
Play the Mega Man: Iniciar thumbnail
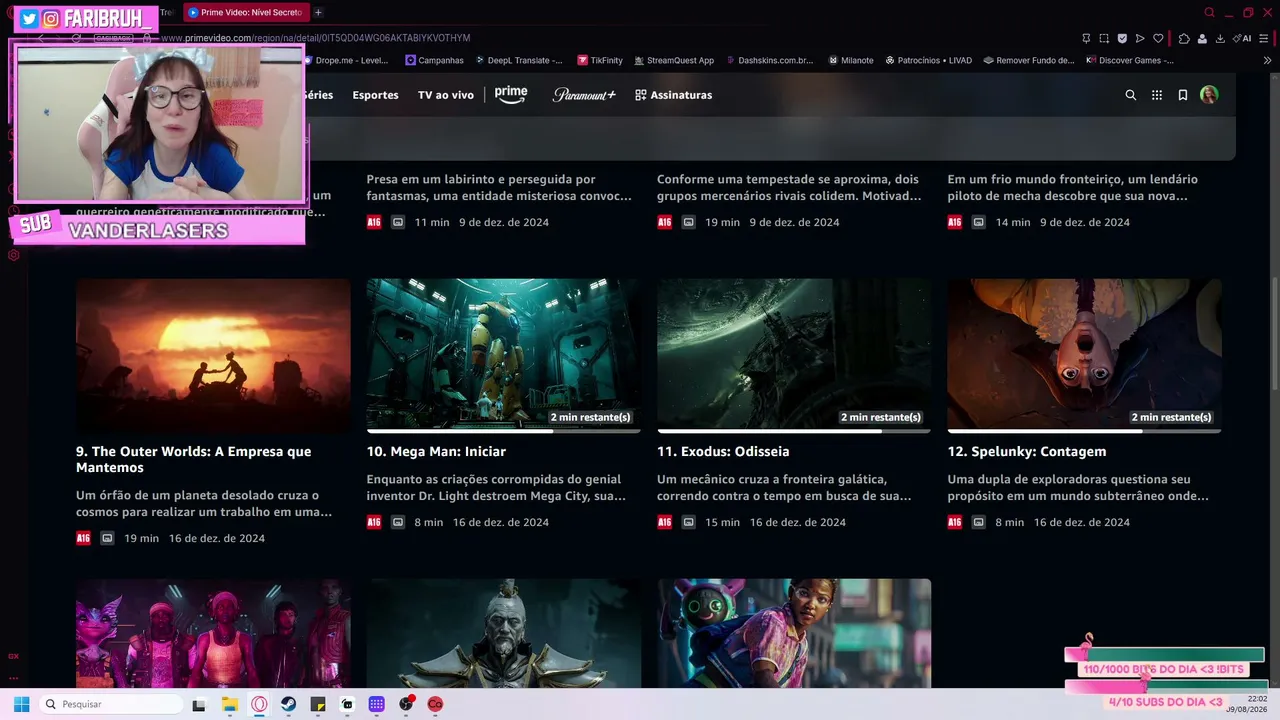click(x=504, y=355)
